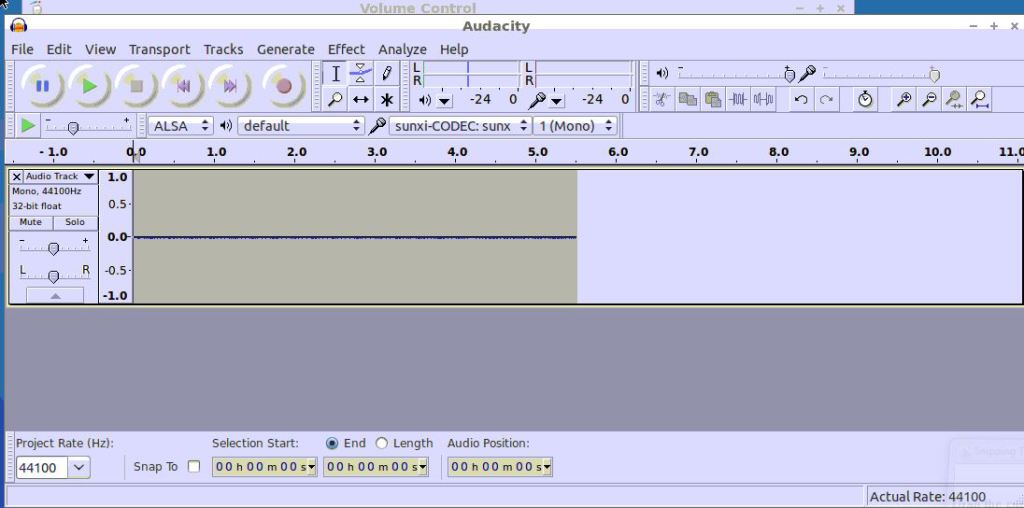Click the selection End time field
The image size is (1024, 508).
point(376,467)
